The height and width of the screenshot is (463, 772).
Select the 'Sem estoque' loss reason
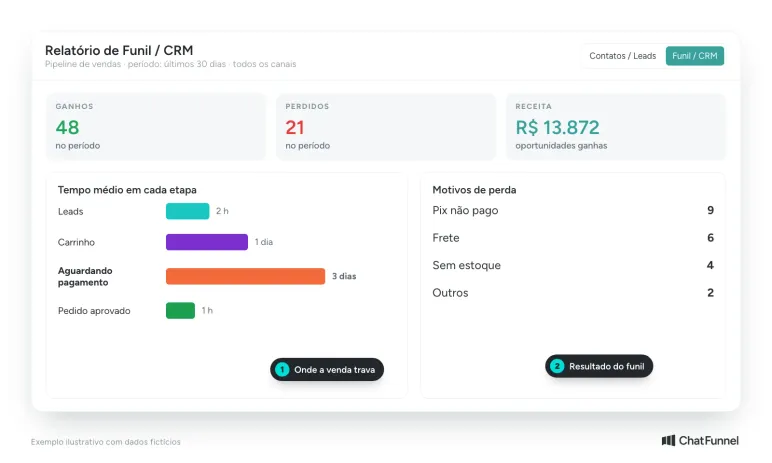click(573, 265)
